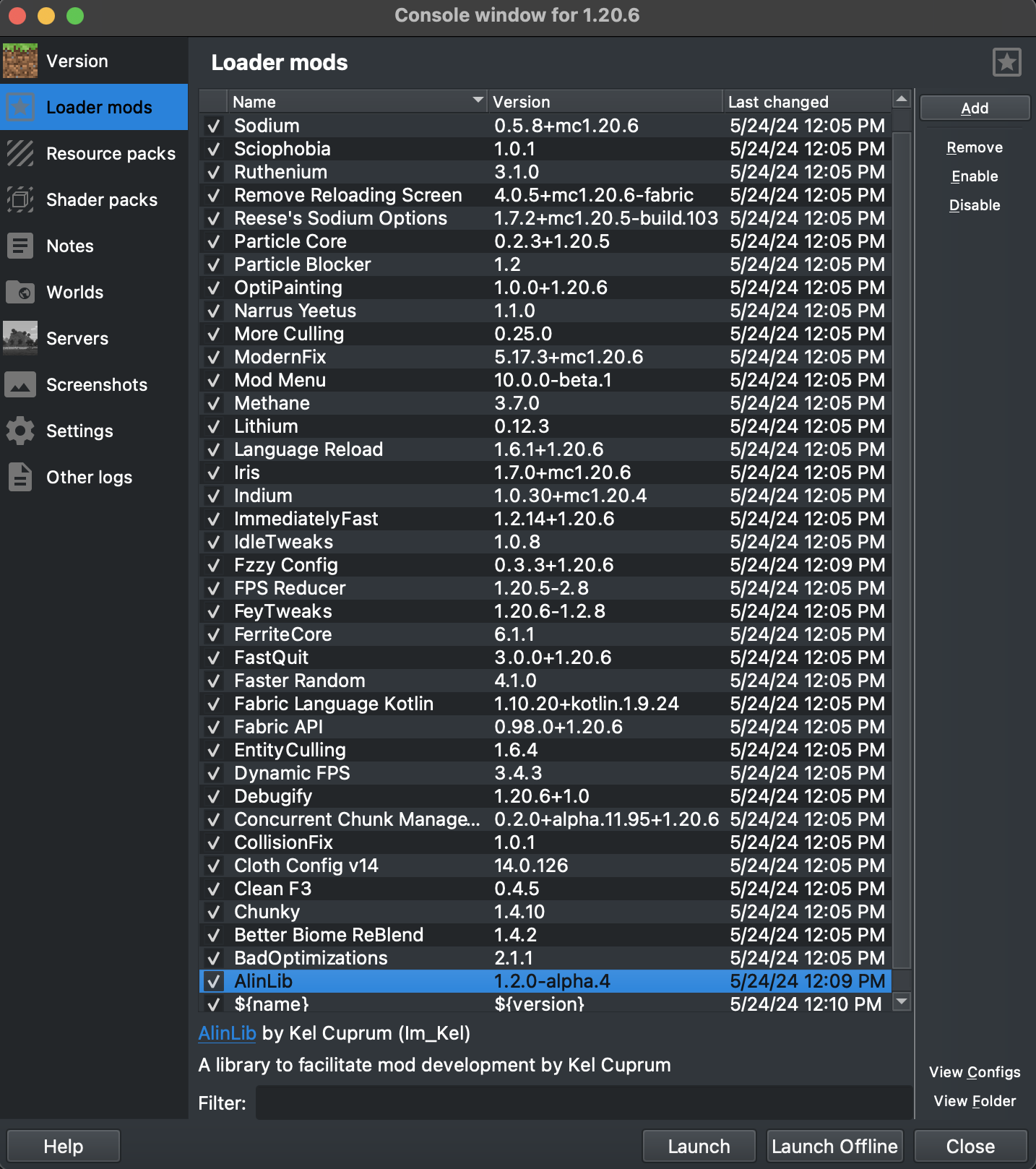Open the Other logs page
The height and width of the screenshot is (1169, 1036).
[x=94, y=477]
